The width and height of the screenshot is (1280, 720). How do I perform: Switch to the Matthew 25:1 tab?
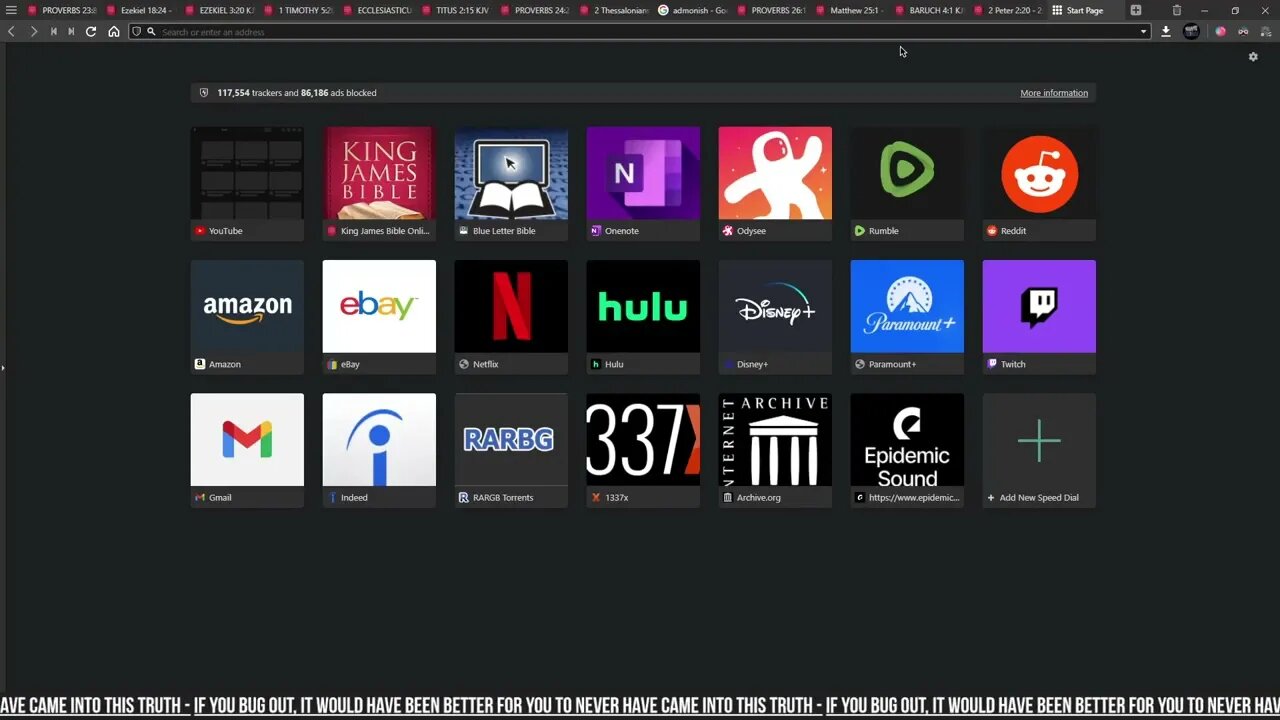pyautogui.click(x=851, y=10)
